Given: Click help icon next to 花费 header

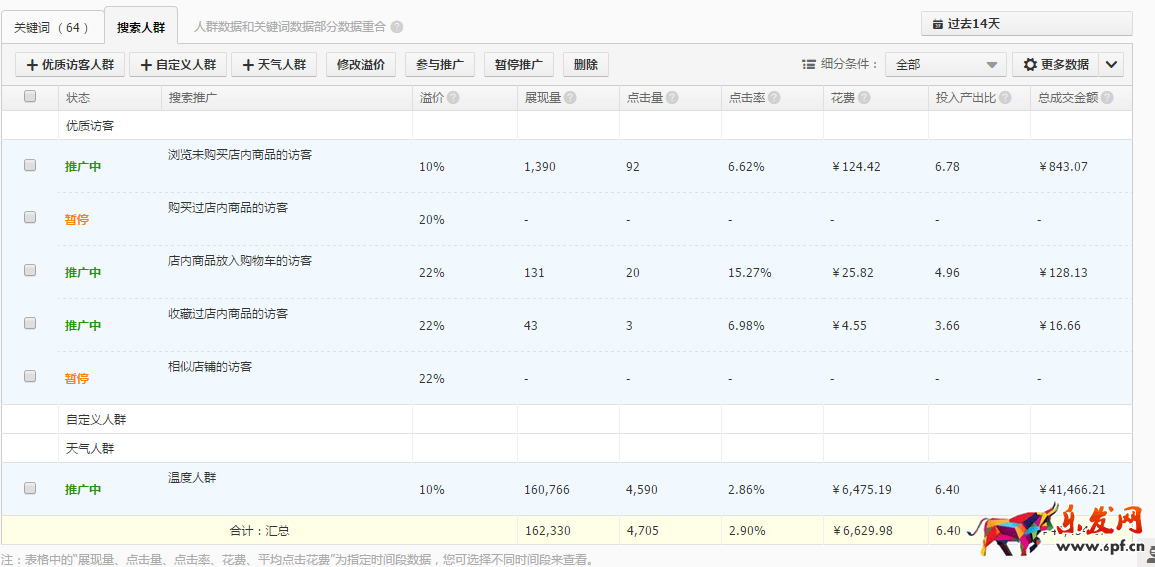Looking at the screenshot, I should point(863,98).
